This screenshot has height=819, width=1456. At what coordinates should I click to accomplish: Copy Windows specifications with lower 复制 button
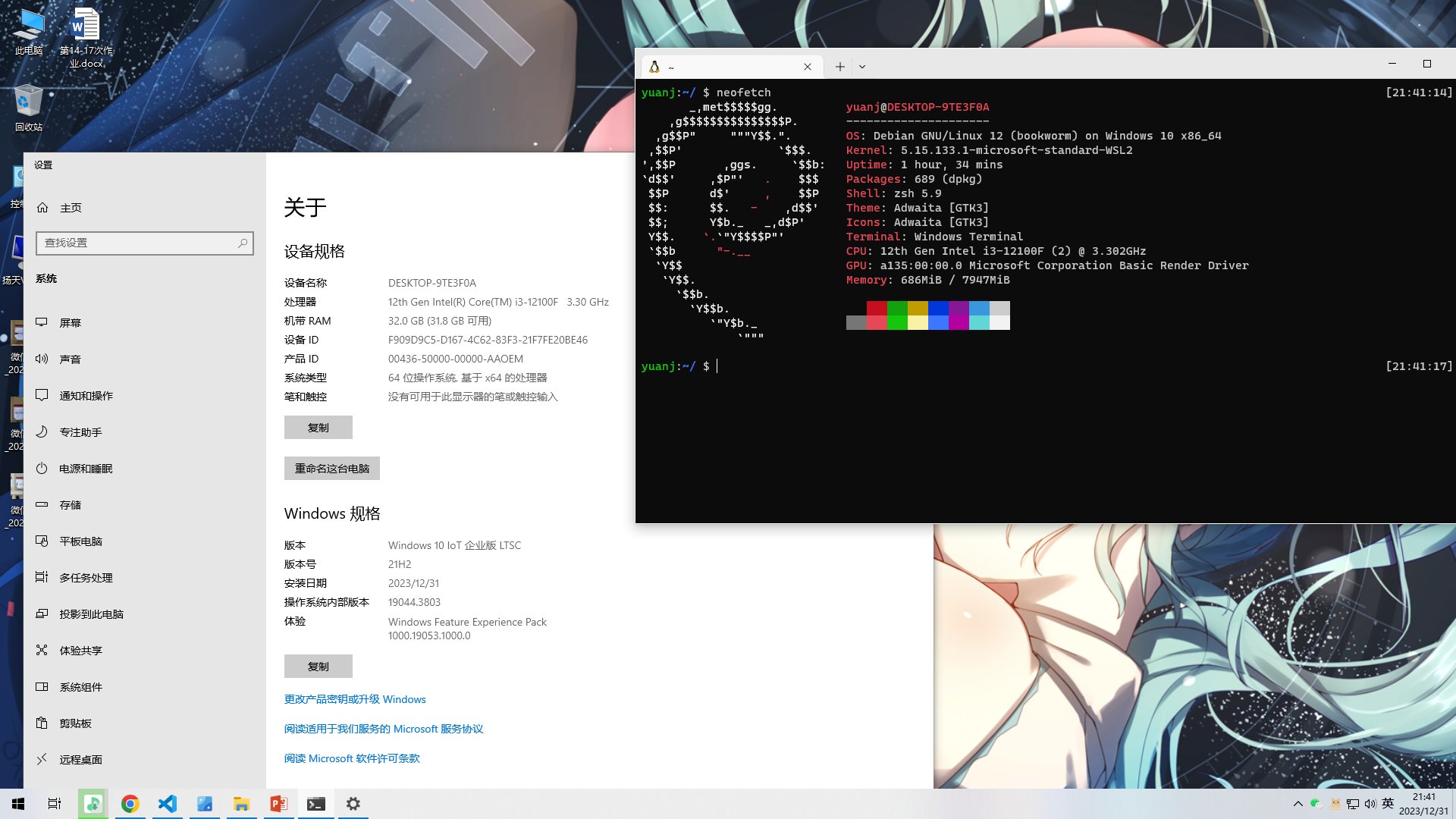(318, 667)
